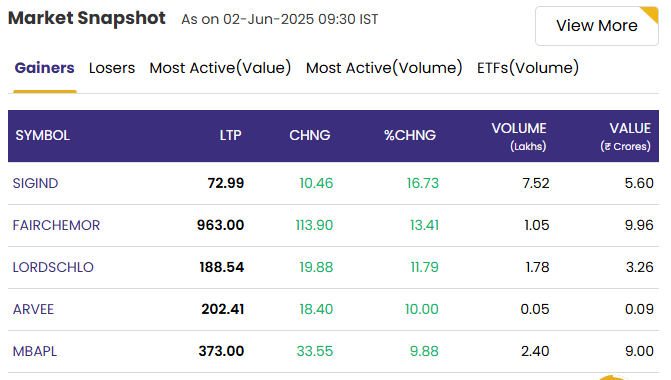Select the Gainers tab

coord(45,68)
